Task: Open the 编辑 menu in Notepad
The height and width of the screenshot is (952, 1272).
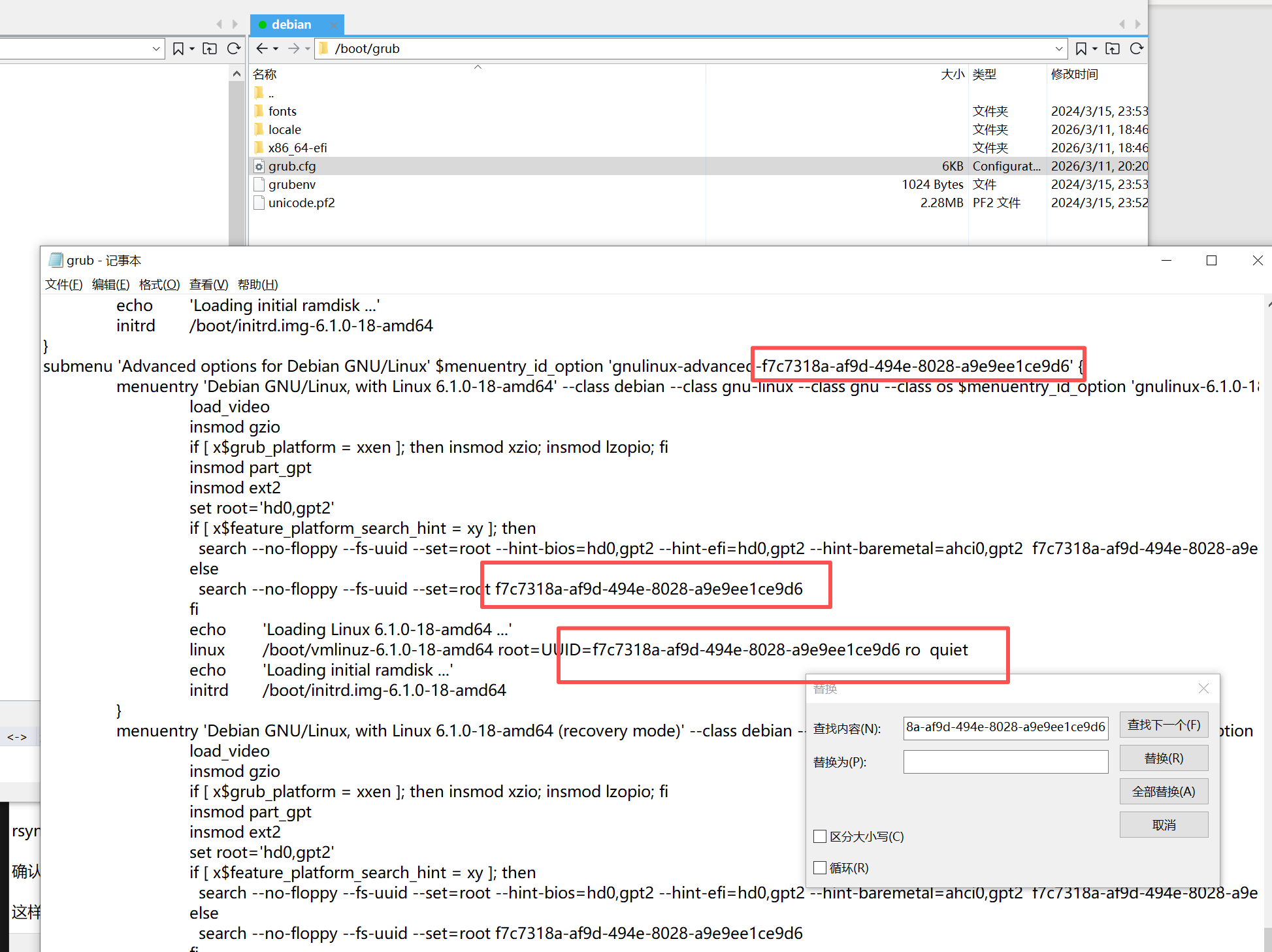Action: [110, 284]
